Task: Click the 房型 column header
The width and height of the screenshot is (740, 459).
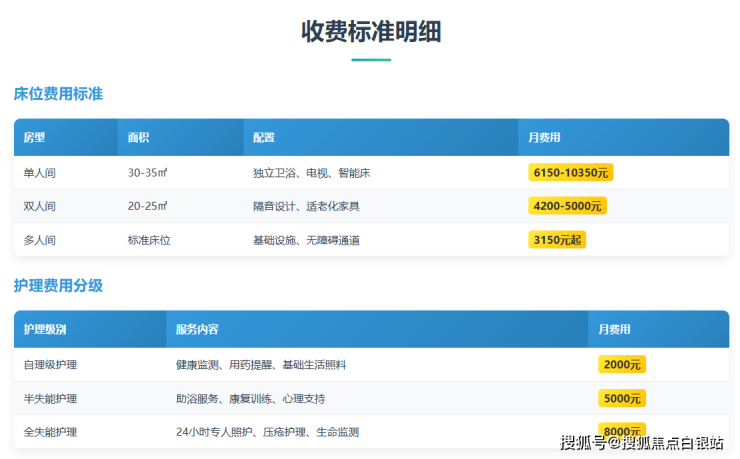Action: pyautogui.click(x=35, y=137)
